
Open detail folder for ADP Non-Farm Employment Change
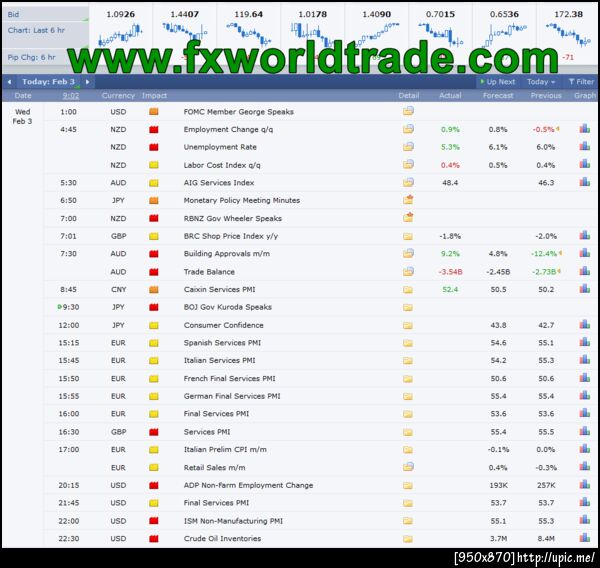pyautogui.click(x=408, y=485)
